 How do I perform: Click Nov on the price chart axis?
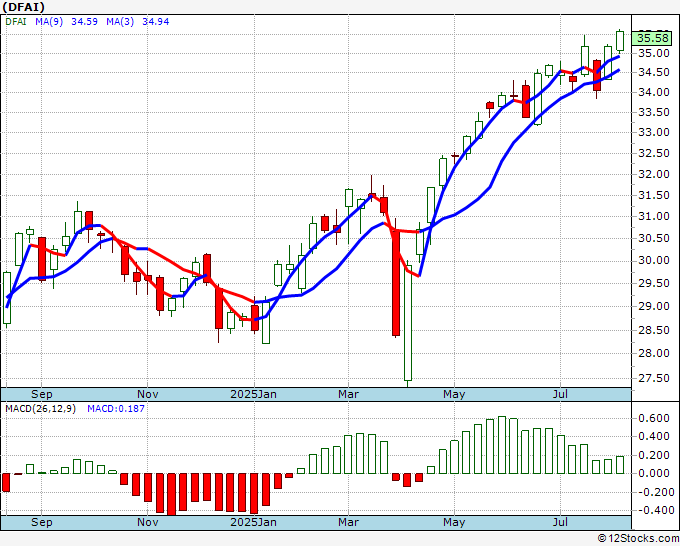coord(147,394)
